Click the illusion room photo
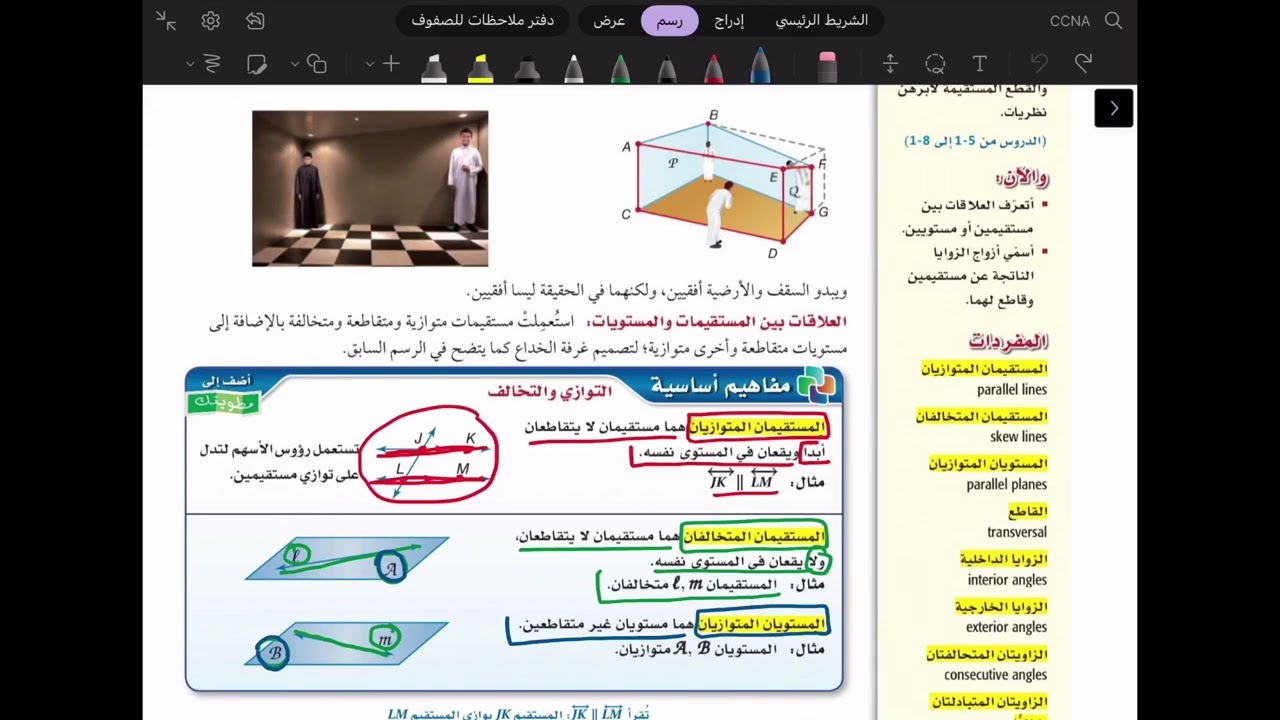This screenshot has height=720, width=1280. [370, 188]
